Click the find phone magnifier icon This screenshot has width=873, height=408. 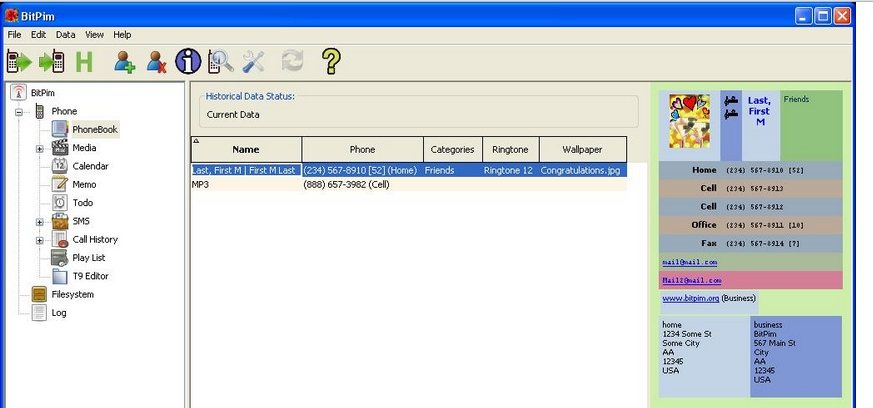click(x=220, y=61)
